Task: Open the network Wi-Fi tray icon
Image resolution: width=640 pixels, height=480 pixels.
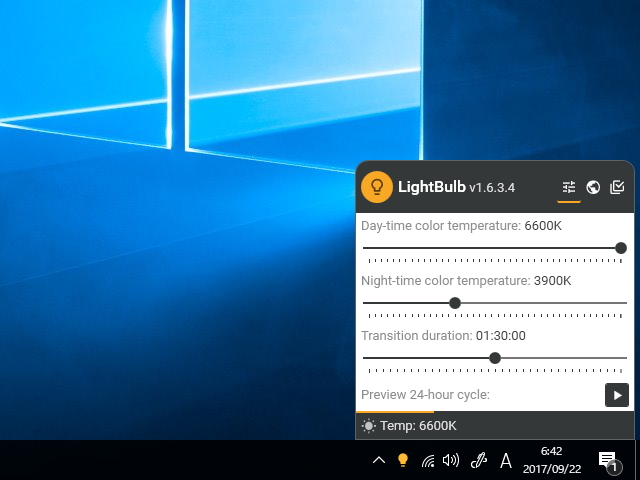Action: click(428, 460)
